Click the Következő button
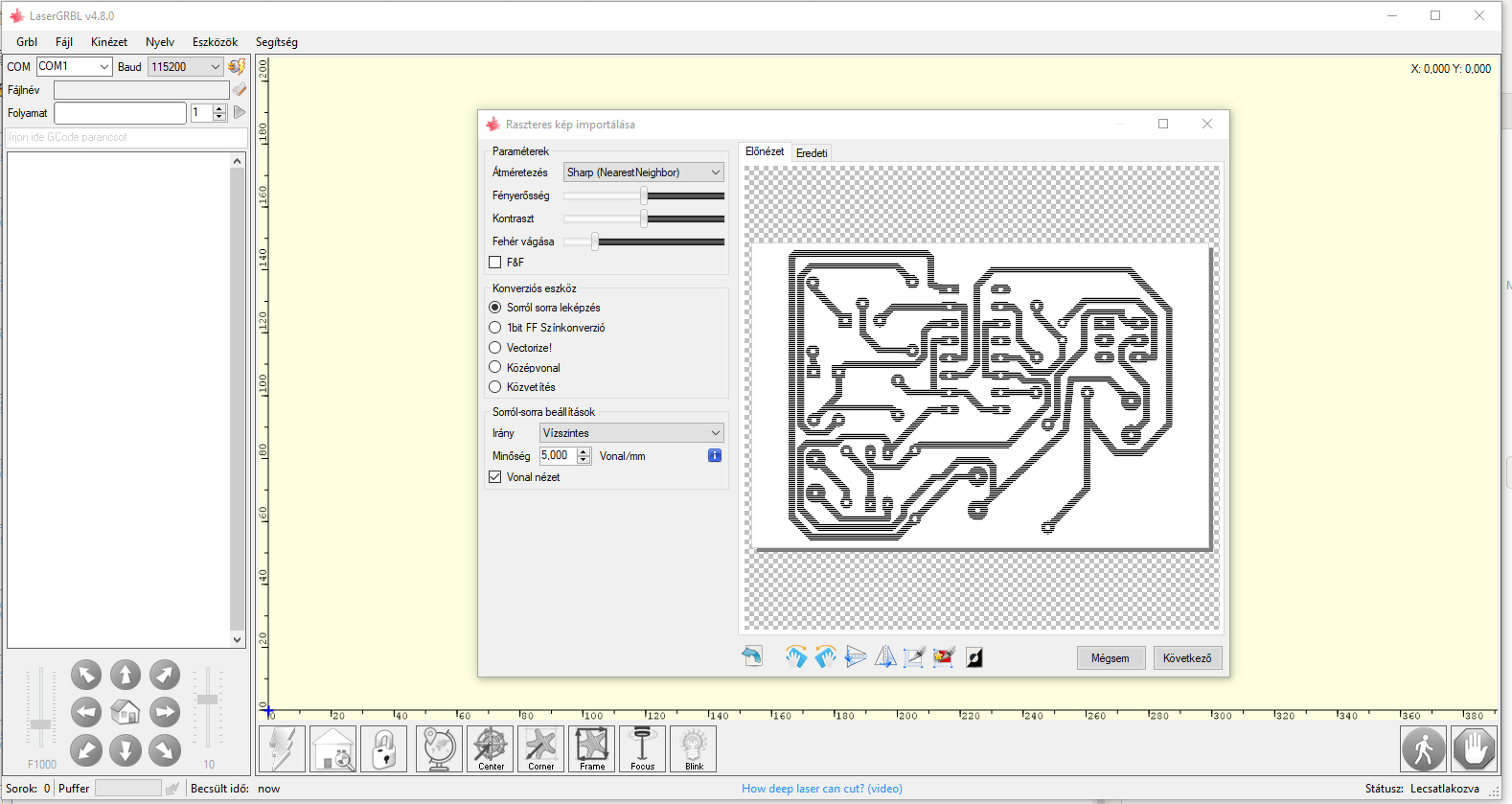 point(1187,658)
